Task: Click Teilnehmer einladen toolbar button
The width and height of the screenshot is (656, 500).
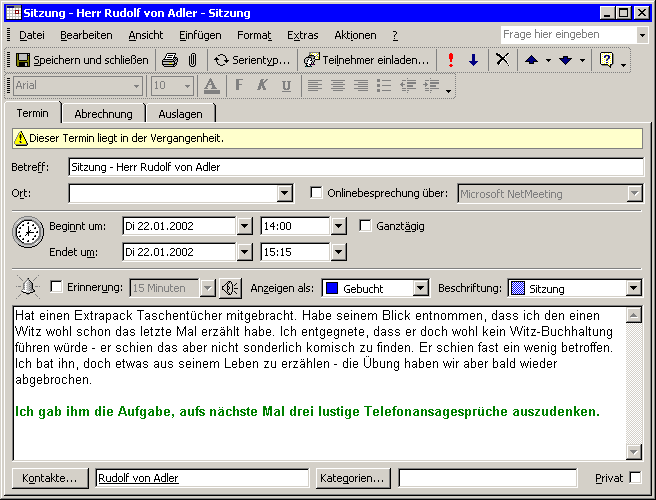Action: pyautogui.click(x=366, y=60)
